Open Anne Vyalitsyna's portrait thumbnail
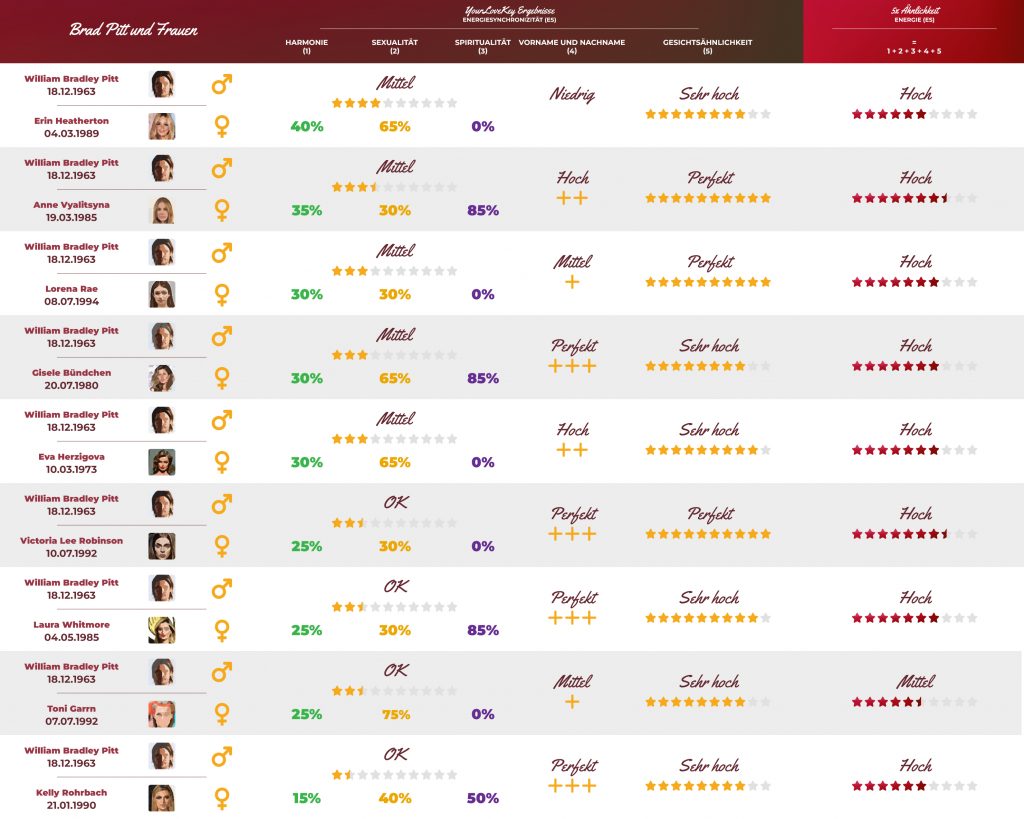This screenshot has width=1024, height=819. pyautogui.click(x=162, y=210)
